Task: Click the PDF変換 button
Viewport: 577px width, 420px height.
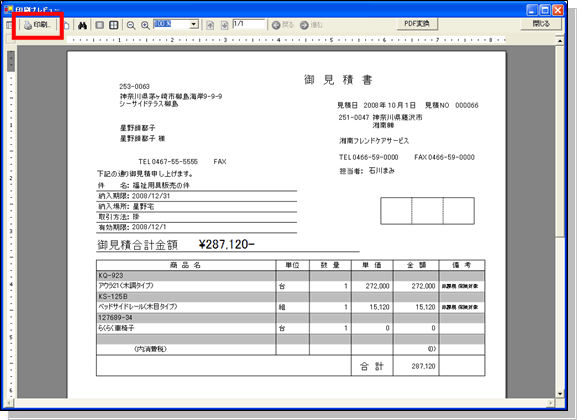Action: pos(417,24)
